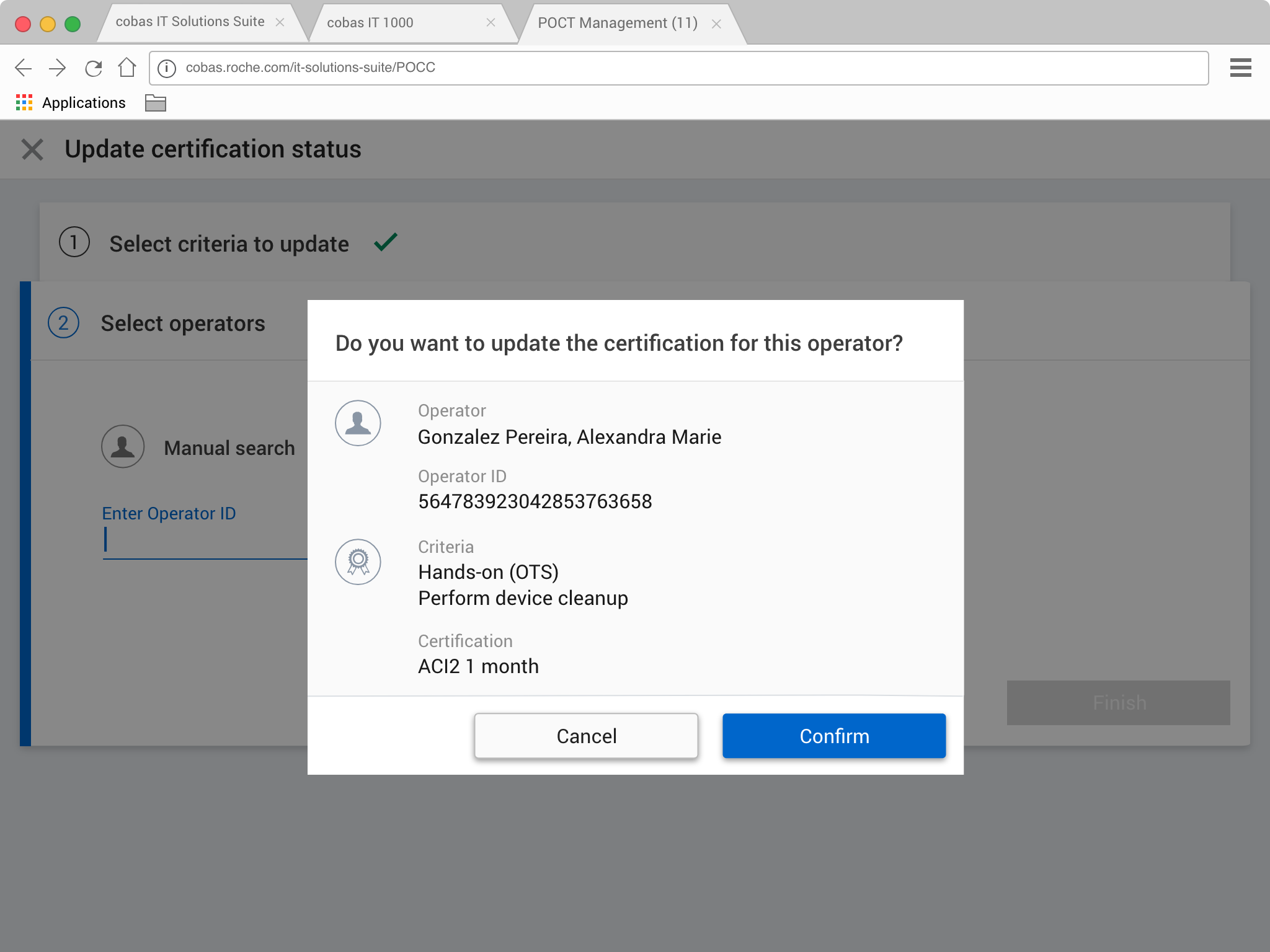Click the site info icon in address bar
Image resolution: width=1270 pixels, height=952 pixels.
167,68
